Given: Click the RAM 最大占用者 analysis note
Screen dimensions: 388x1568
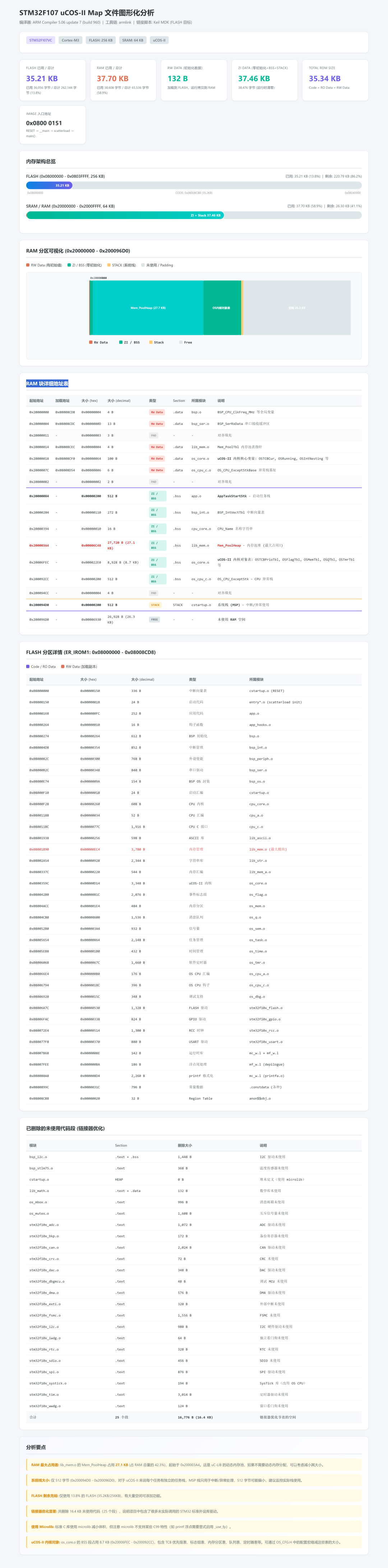Looking at the screenshot, I should 194,1465.
